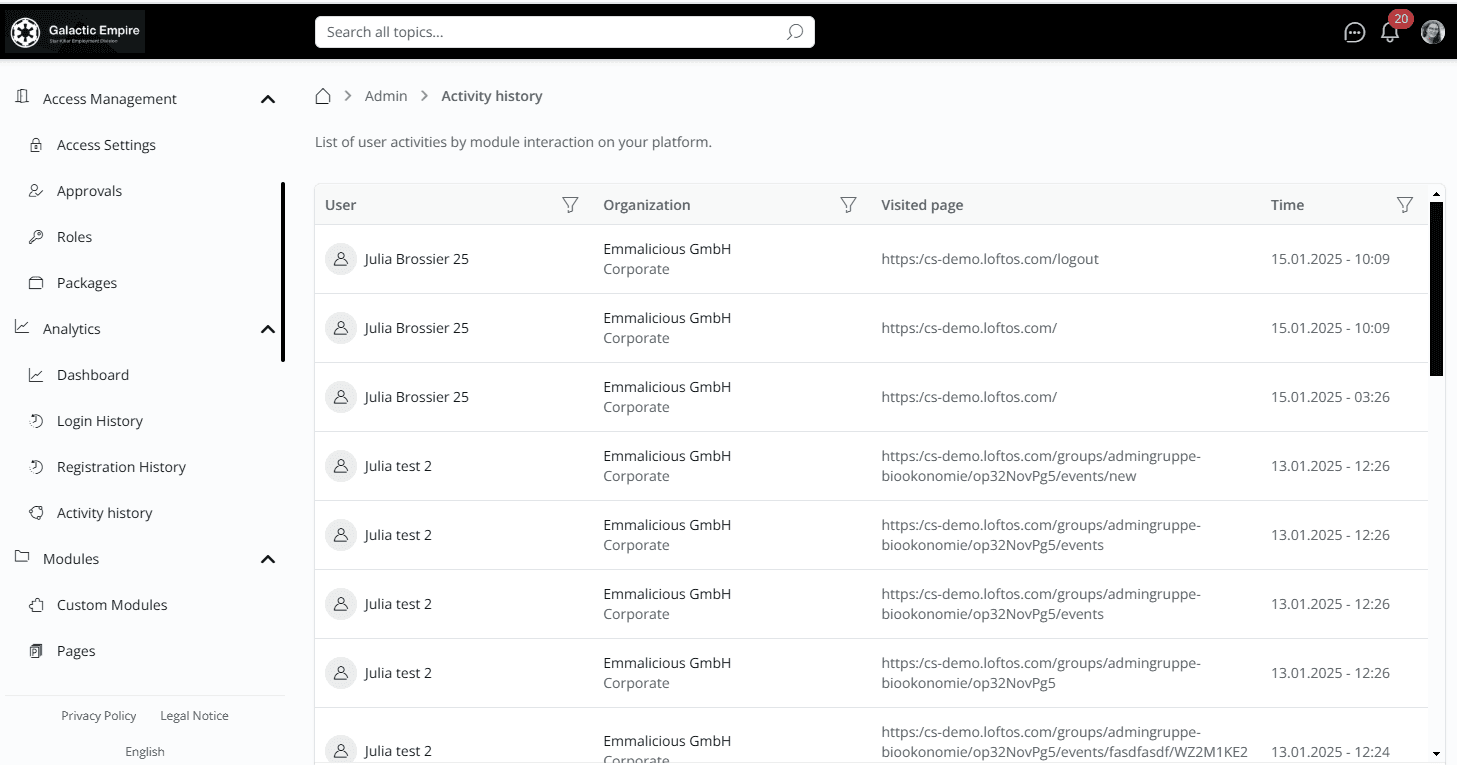Image resolution: width=1457 pixels, height=765 pixels.
Task: Go to Registration History page
Action: (x=121, y=467)
